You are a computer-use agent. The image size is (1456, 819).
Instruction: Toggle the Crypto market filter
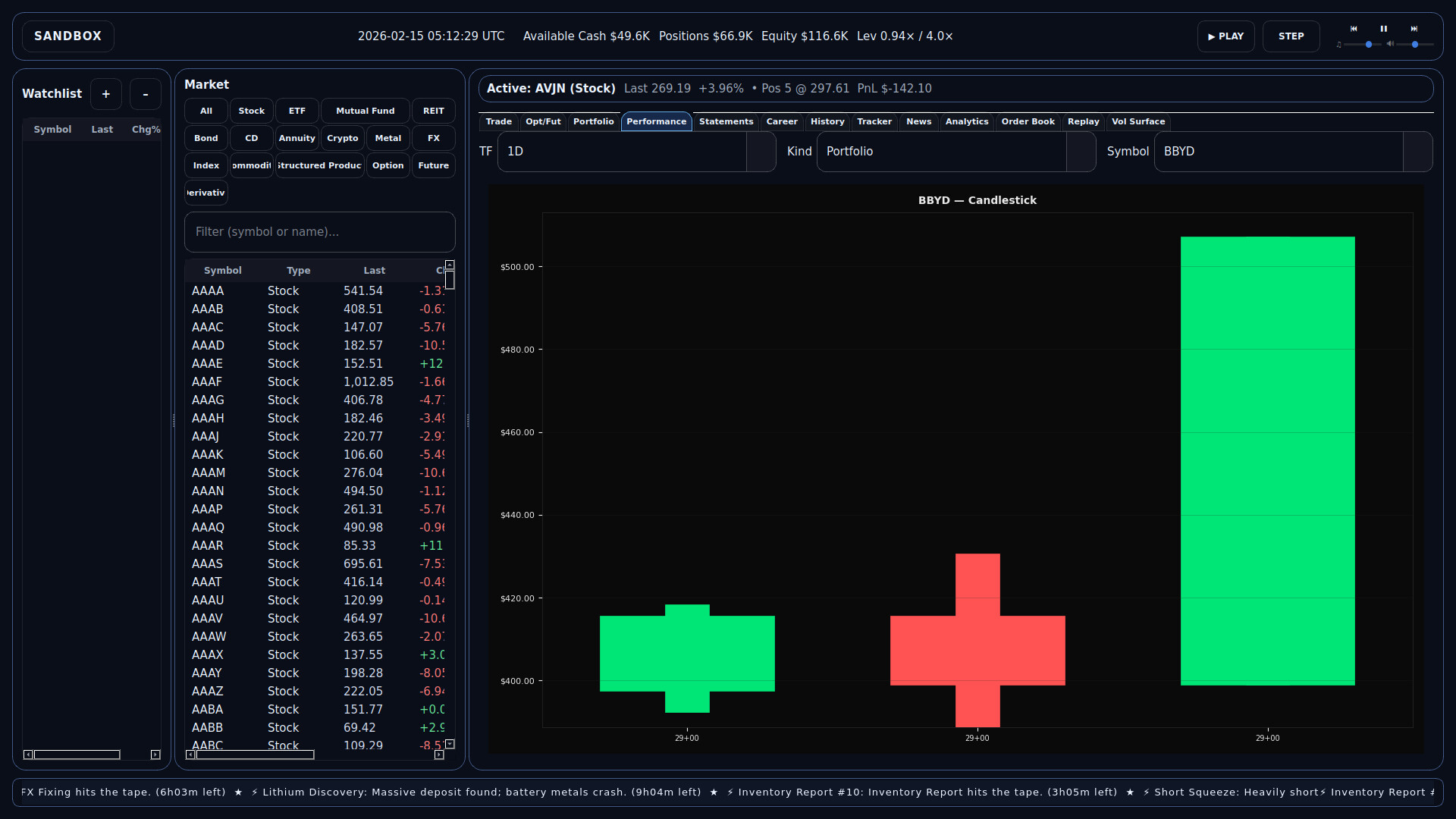[x=342, y=138]
